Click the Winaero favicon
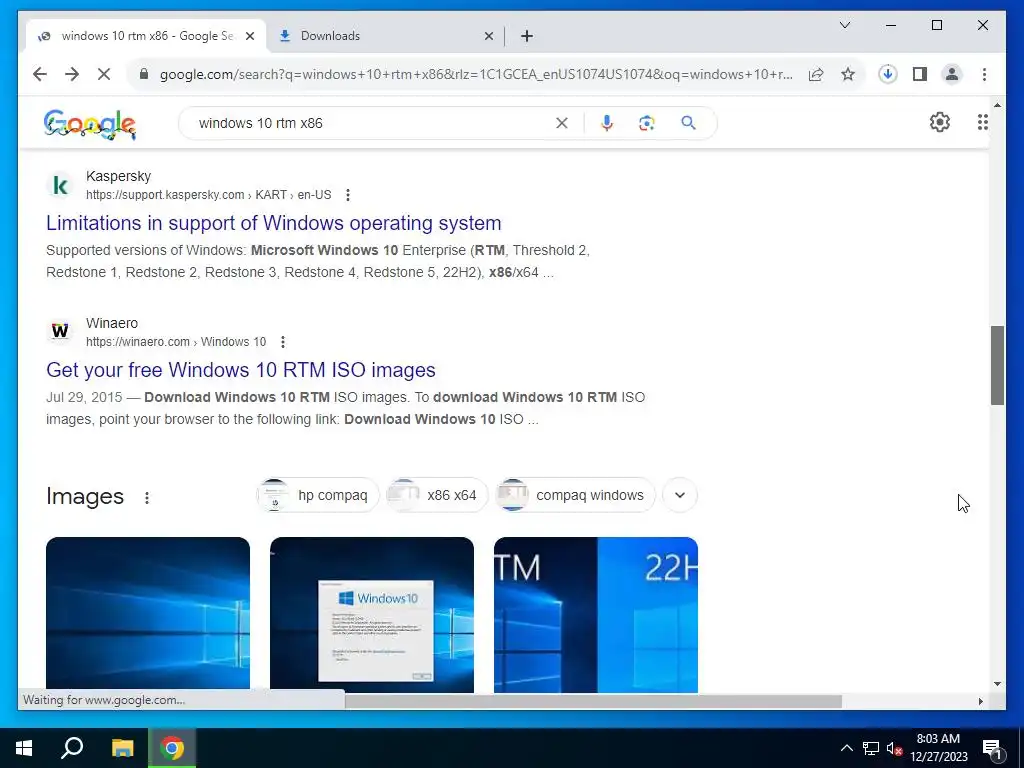The height and width of the screenshot is (768, 1024). [60, 331]
